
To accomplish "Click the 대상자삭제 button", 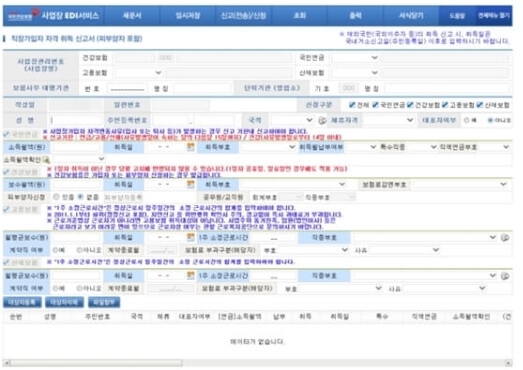I will [x=64, y=302].
